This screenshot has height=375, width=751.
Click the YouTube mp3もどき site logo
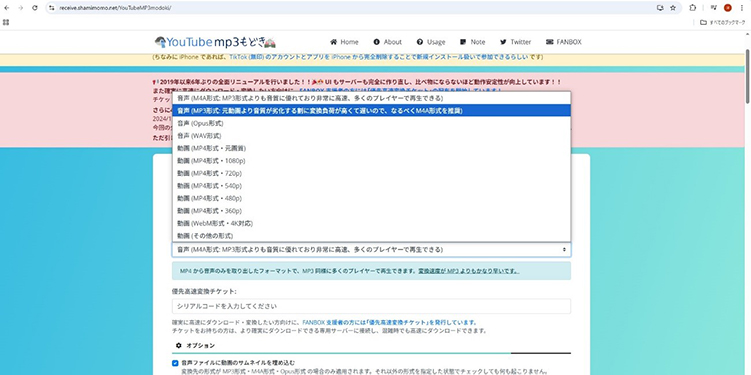click(215, 42)
